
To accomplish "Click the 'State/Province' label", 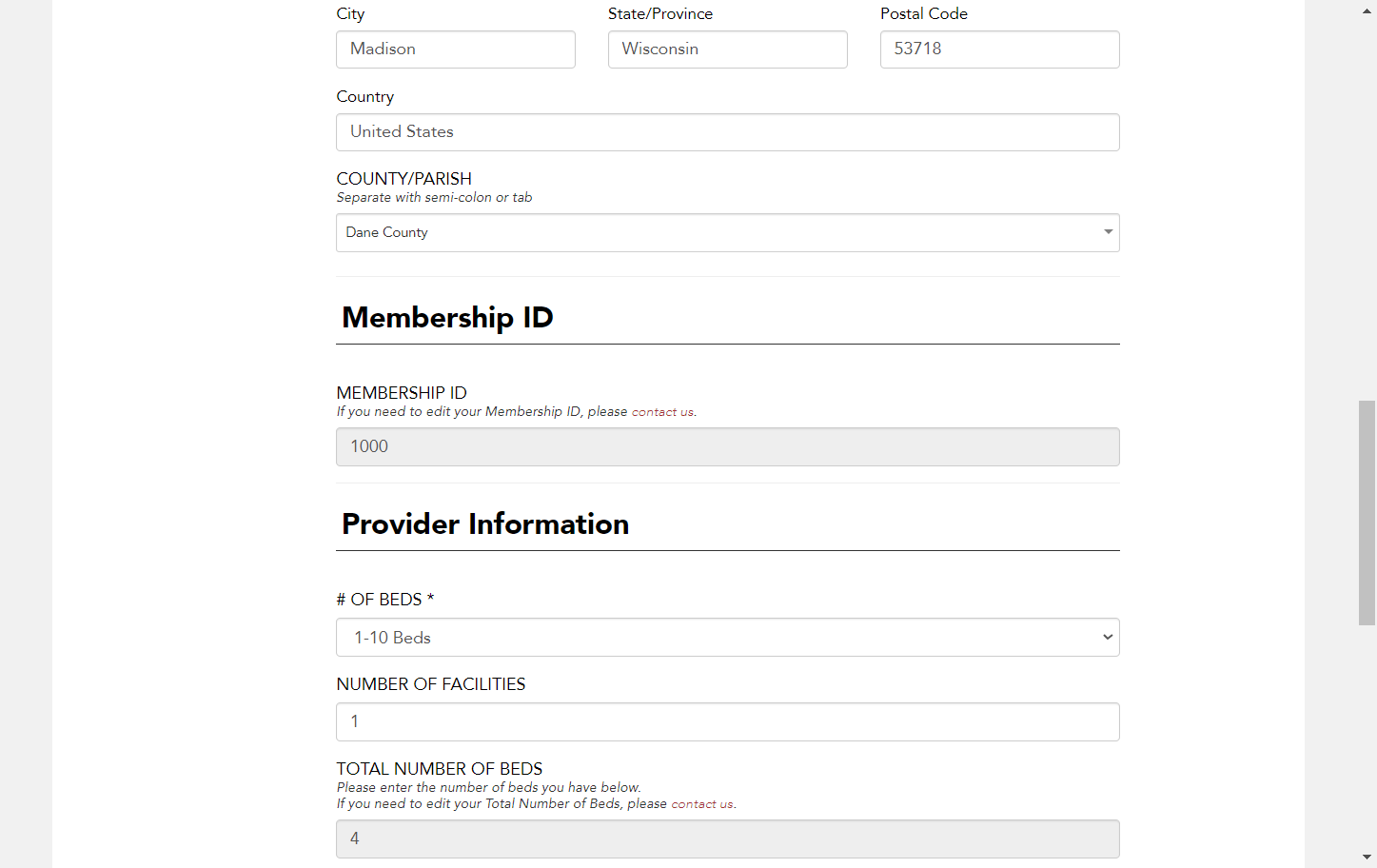I will point(659,14).
